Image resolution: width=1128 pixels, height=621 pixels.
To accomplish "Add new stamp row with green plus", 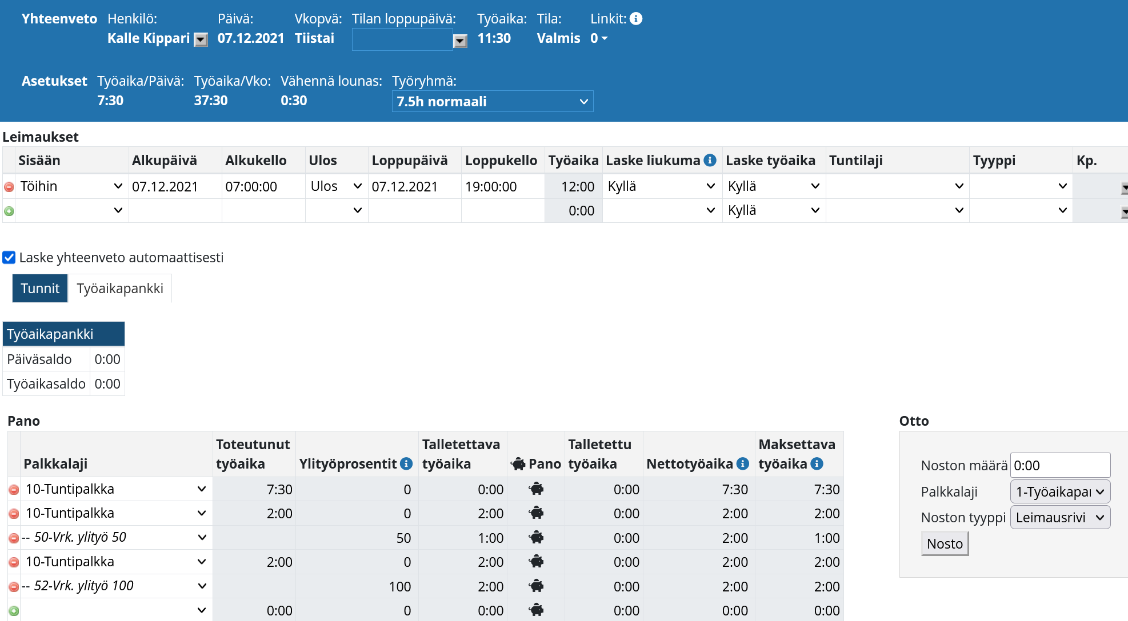I will coord(10,211).
